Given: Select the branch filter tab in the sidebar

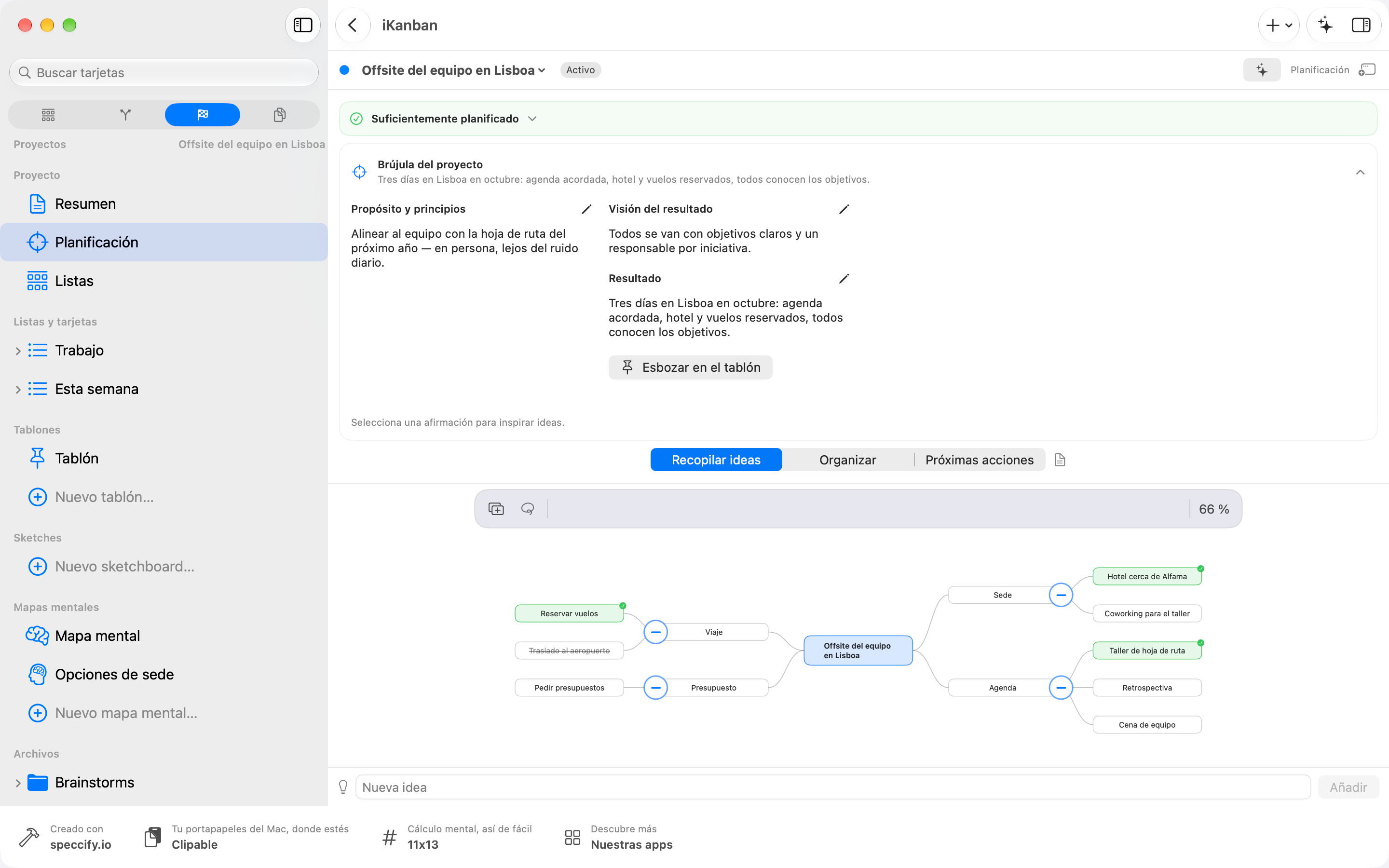Looking at the screenshot, I should [125, 115].
